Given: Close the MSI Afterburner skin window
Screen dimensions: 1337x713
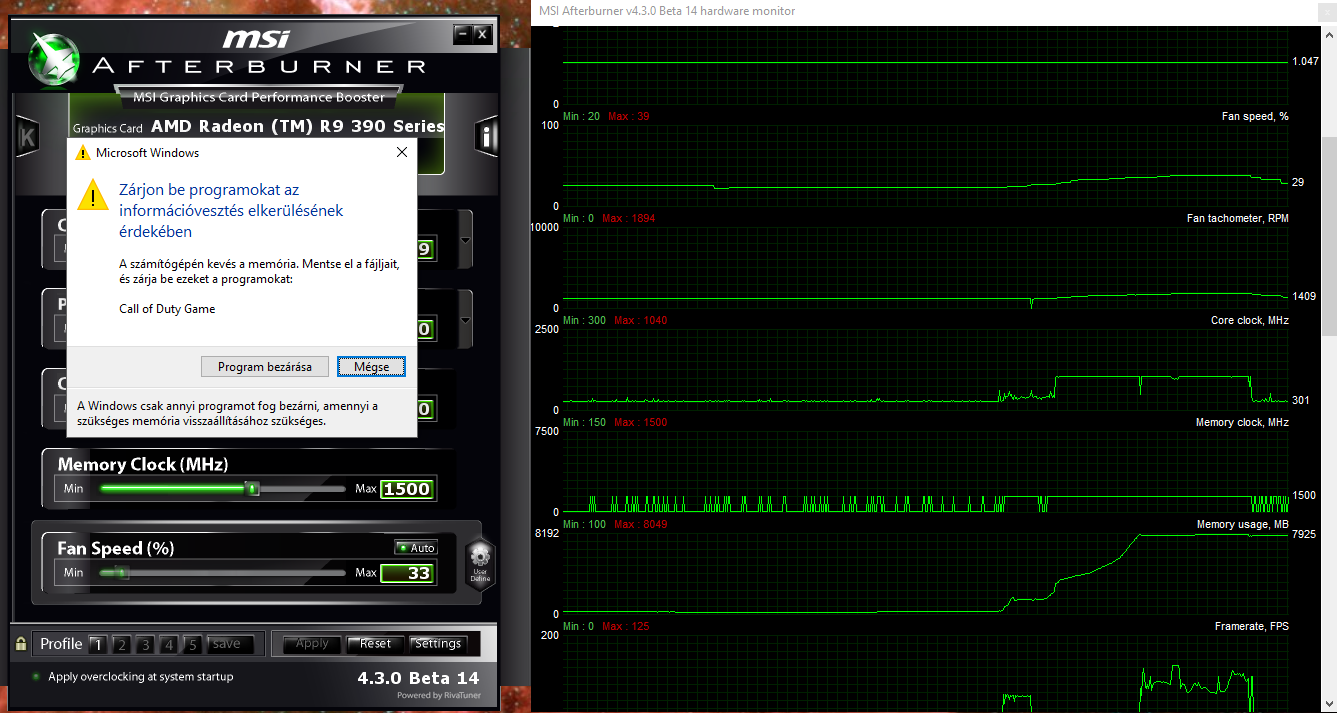Looking at the screenshot, I should [x=482, y=34].
